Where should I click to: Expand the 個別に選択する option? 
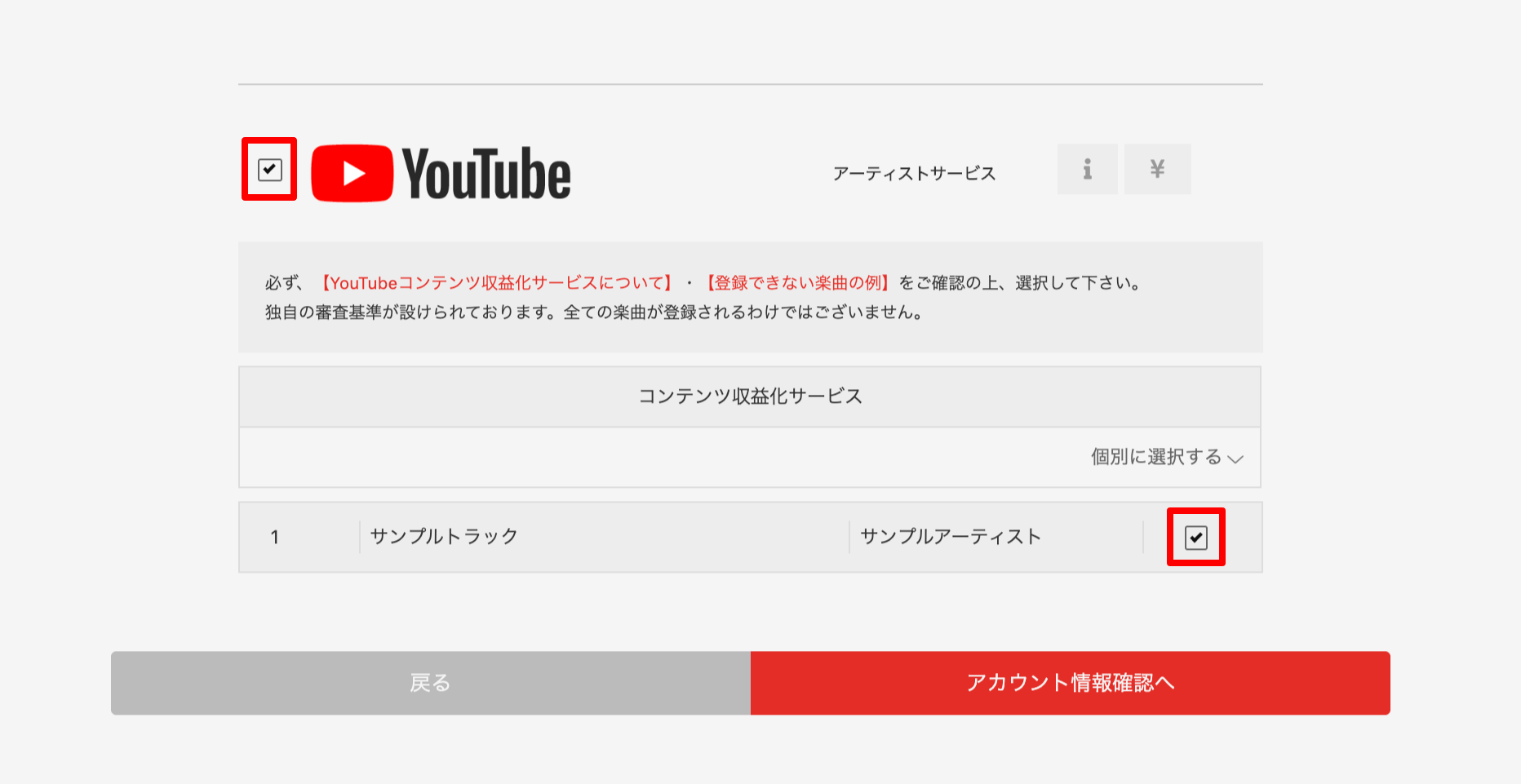tap(1155, 457)
